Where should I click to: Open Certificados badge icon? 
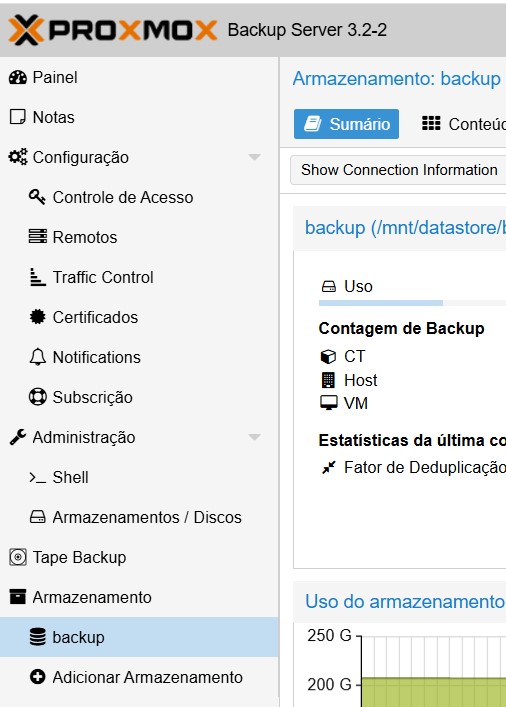tap(37, 317)
